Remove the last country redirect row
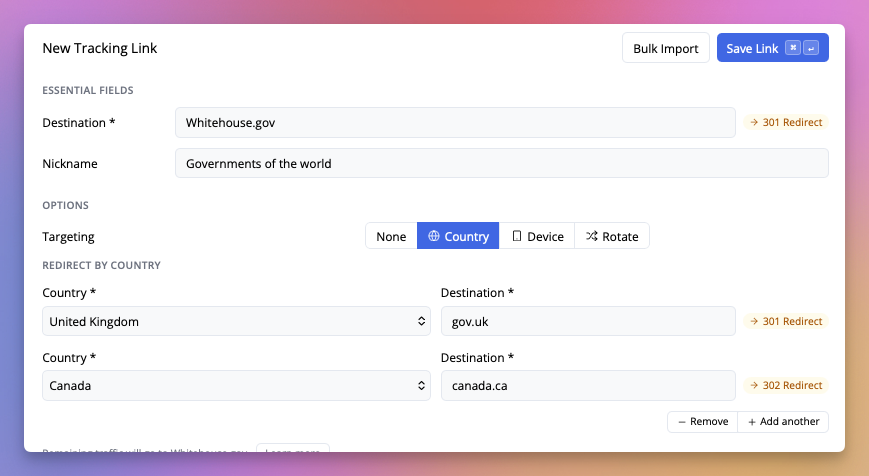The width and height of the screenshot is (869, 476). (x=702, y=422)
